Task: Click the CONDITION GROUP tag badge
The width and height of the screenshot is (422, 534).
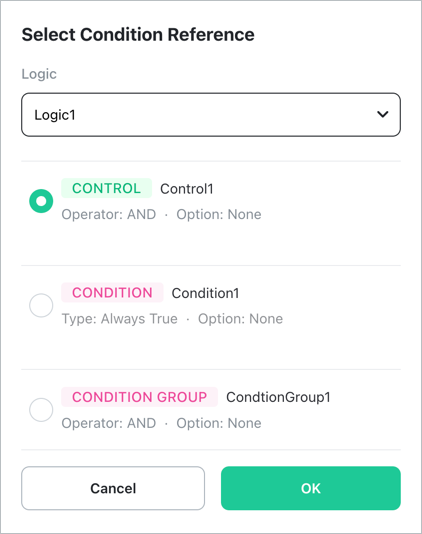Action: point(139,397)
